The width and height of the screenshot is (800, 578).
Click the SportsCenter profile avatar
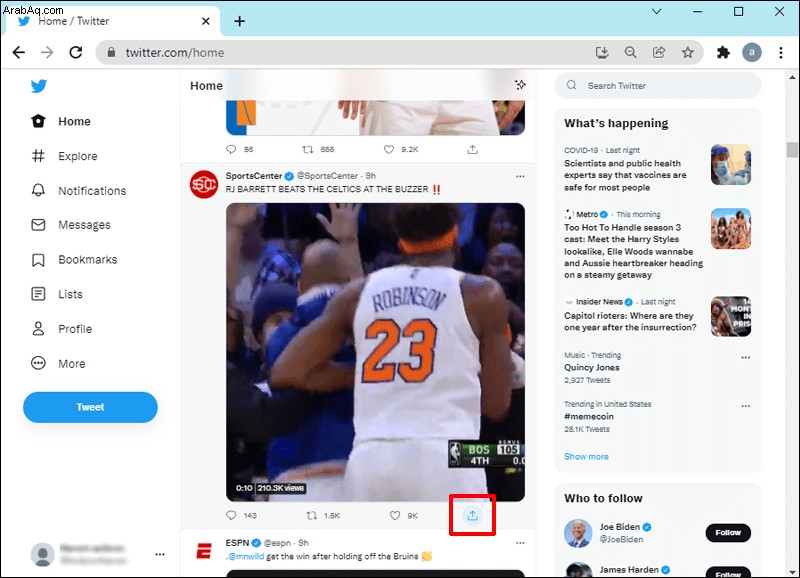tap(204, 185)
